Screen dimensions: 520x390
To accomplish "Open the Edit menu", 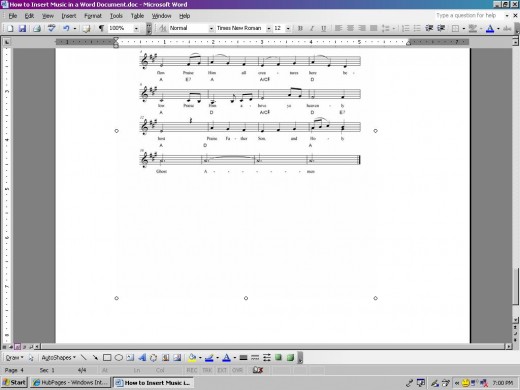I will click(29, 16).
